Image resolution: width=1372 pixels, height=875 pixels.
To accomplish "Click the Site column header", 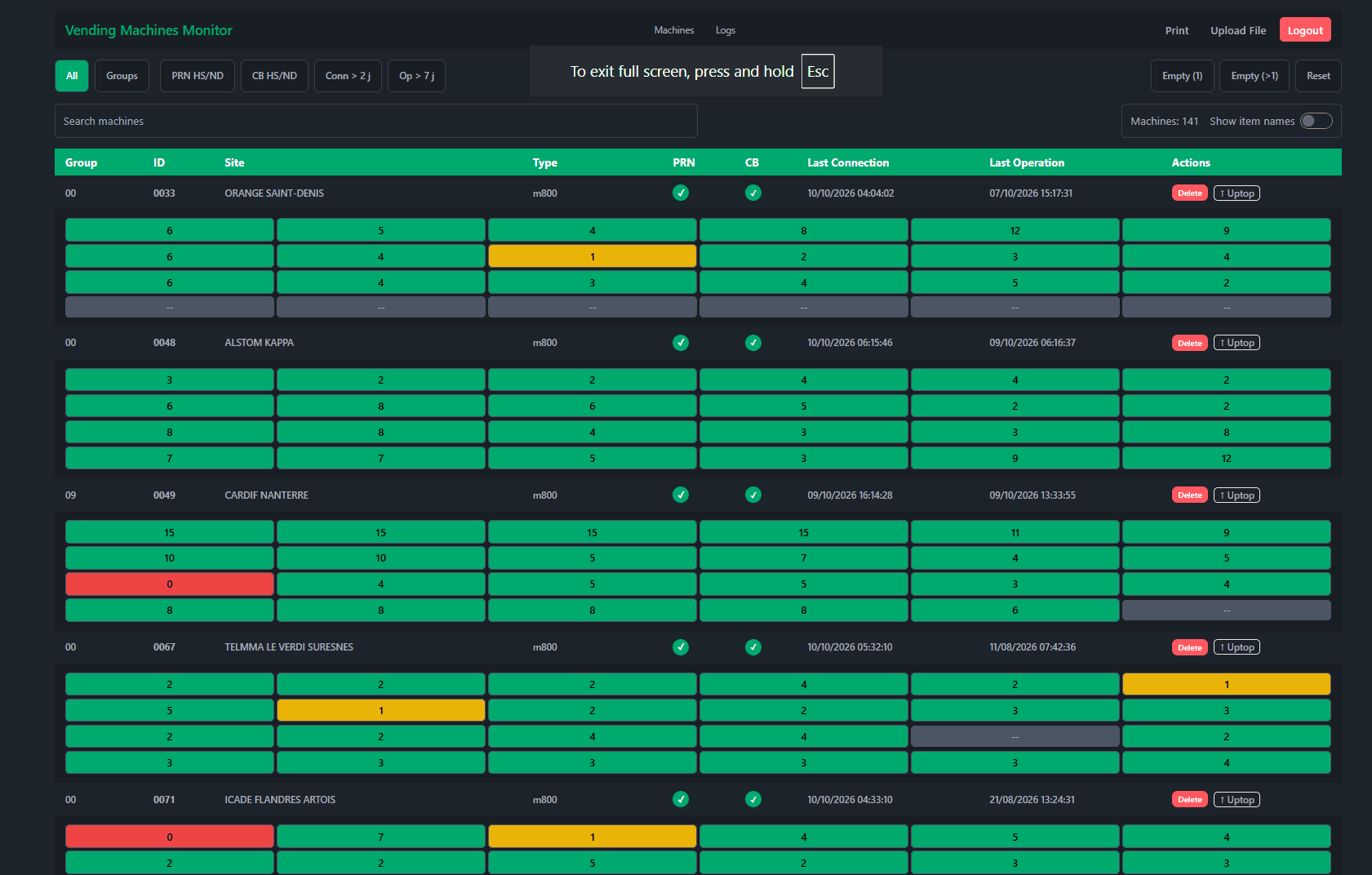I will click(234, 162).
